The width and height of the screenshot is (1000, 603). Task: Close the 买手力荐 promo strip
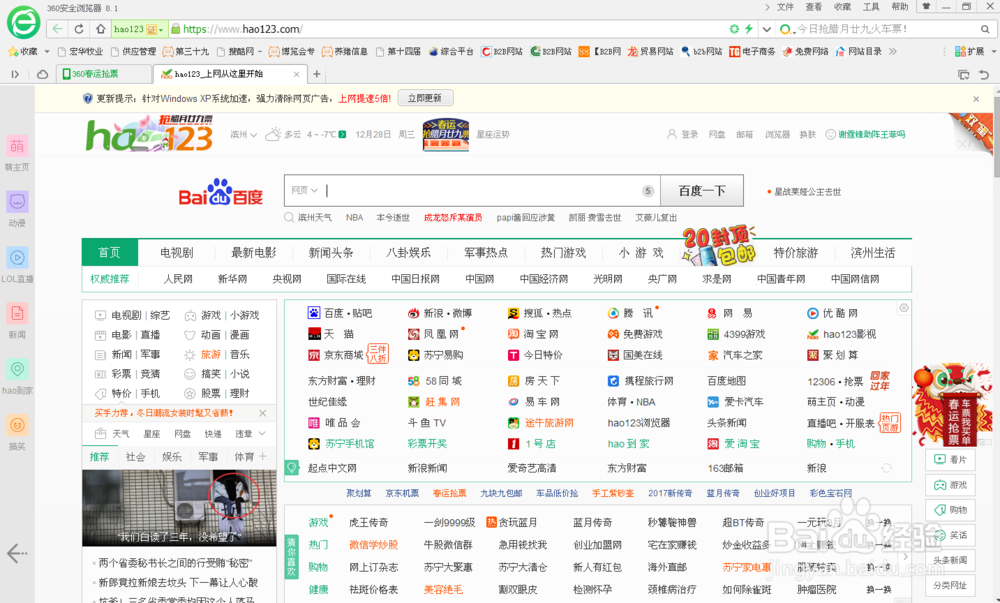tap(263, 413)
